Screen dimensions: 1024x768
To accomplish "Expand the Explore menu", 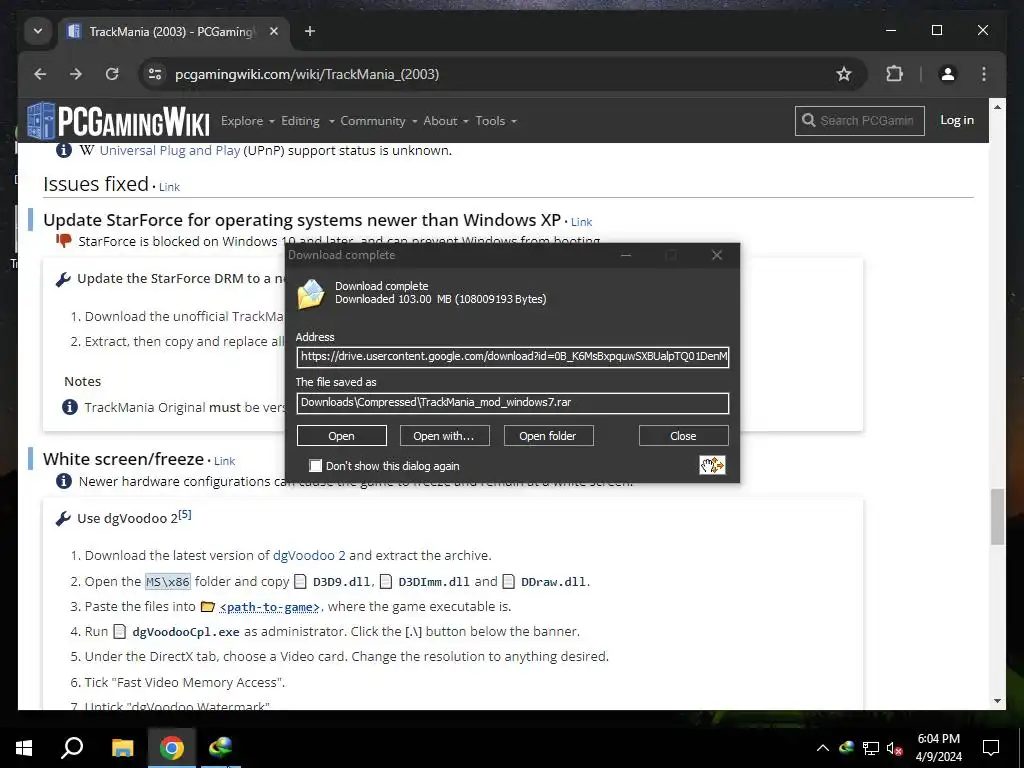I will tap(248, 121).
